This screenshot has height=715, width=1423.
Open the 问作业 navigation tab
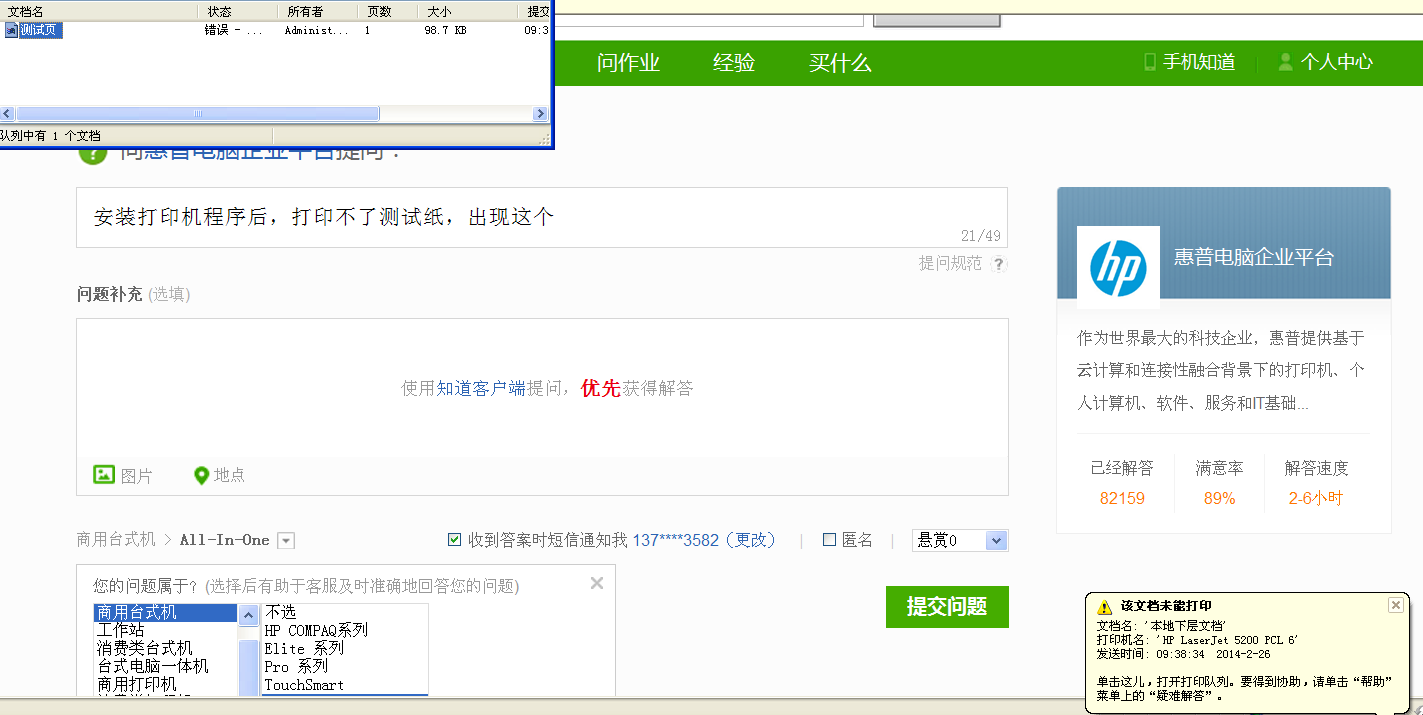(628, 63)
